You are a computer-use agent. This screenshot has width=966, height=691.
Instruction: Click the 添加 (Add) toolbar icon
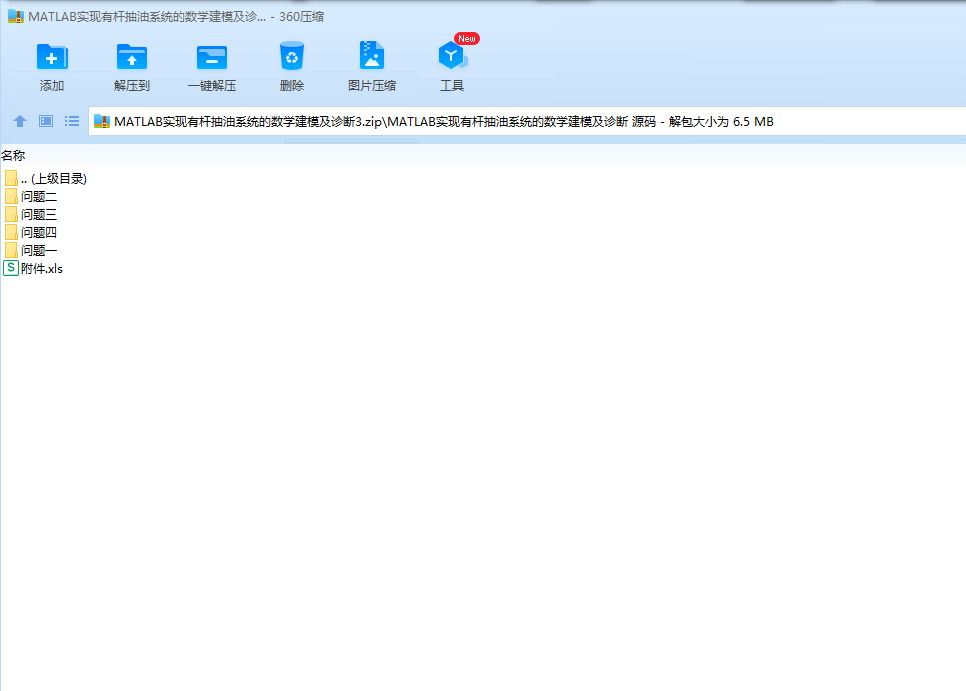[52, 57]
